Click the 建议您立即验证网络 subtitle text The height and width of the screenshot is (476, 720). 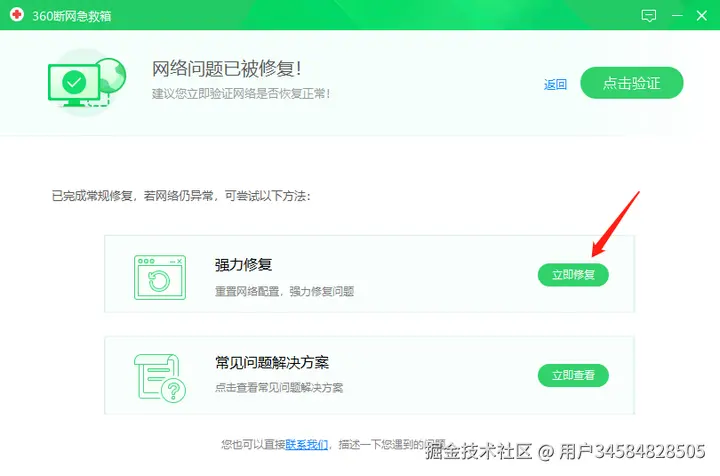(x=241, y=94)
